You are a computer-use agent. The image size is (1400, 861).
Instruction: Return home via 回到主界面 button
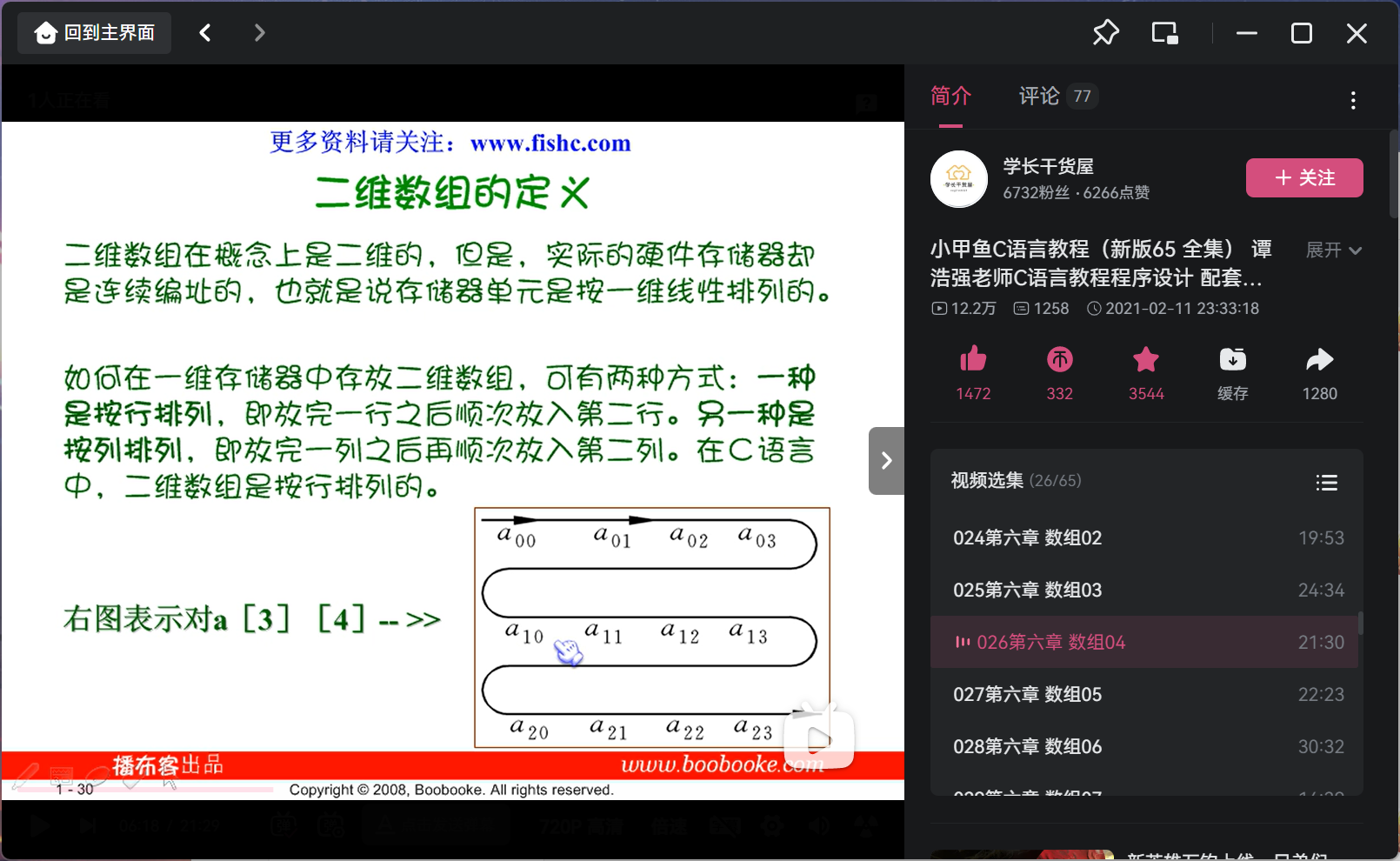93,32
